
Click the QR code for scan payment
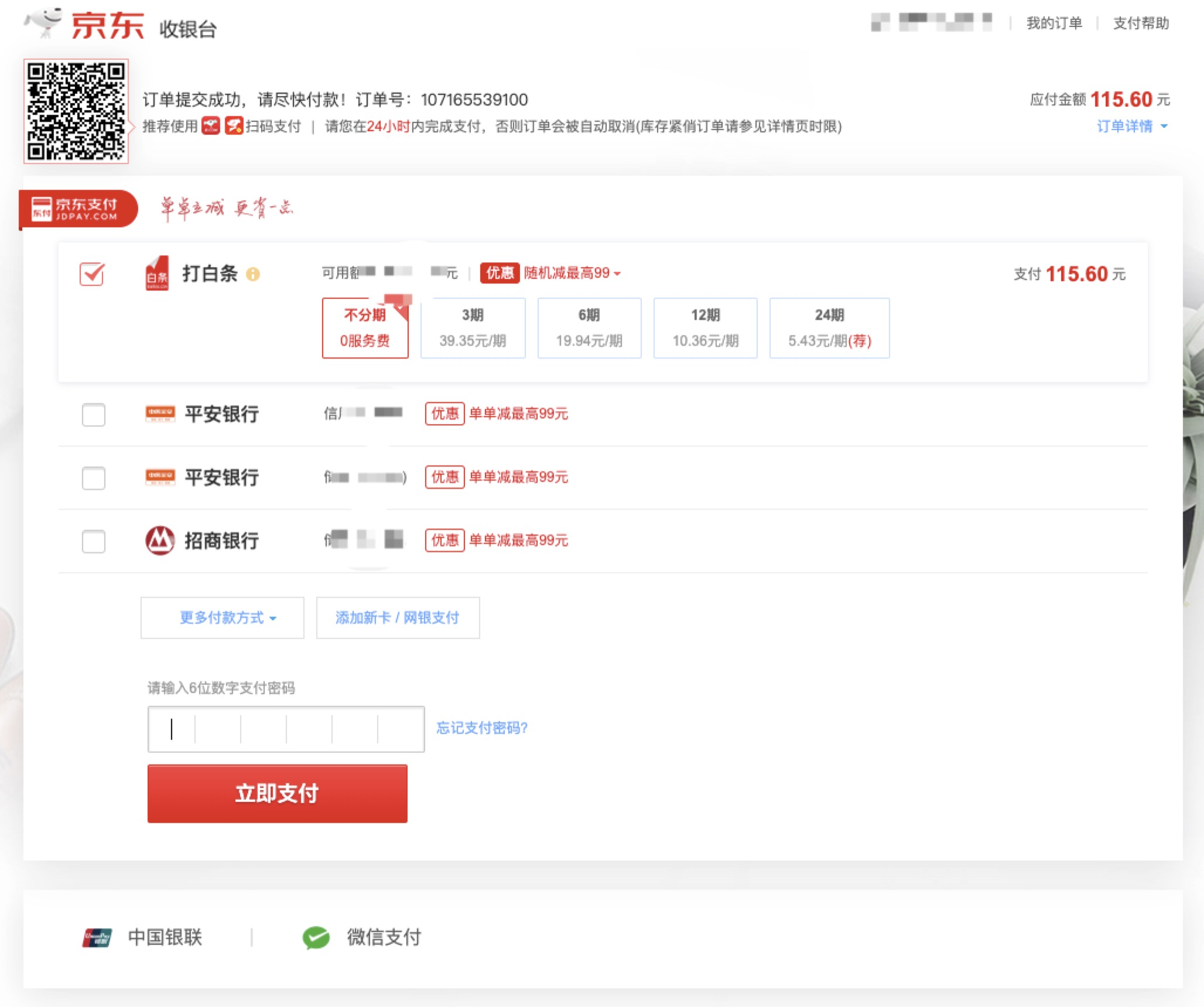(x=76, y=111)
